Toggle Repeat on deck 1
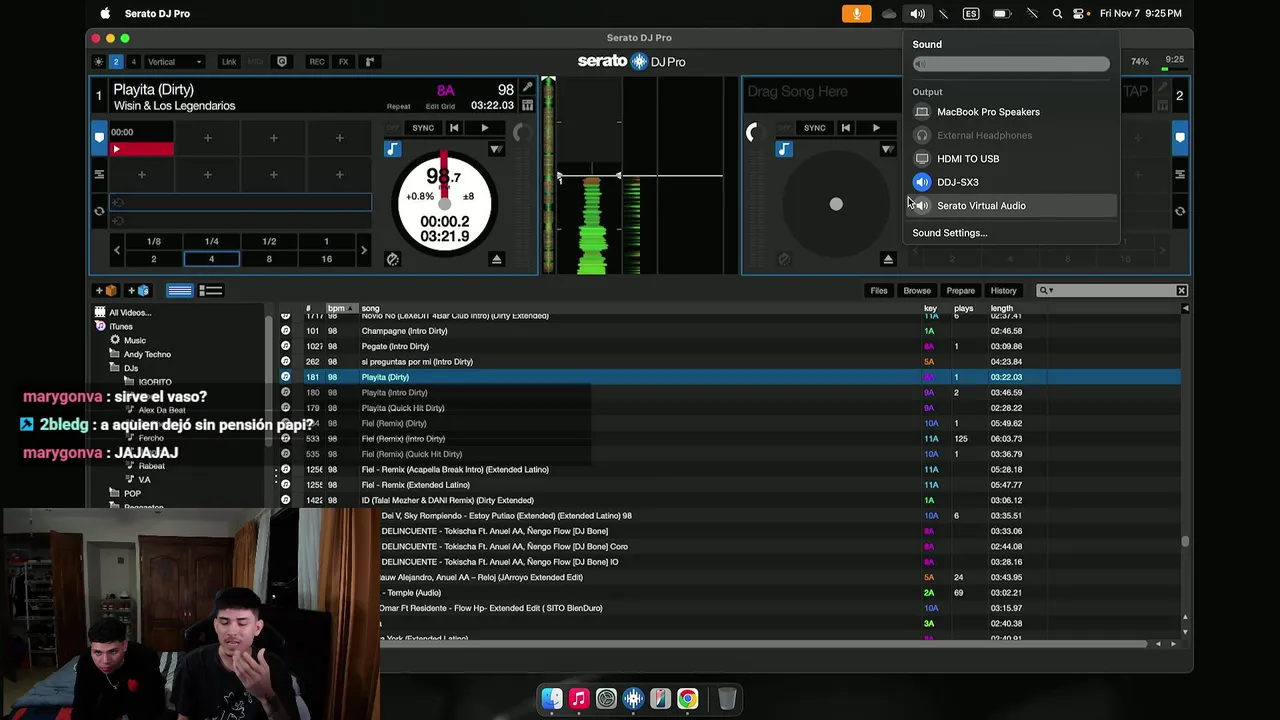Screen dimensions: 1280x720 tap(398, 106)
